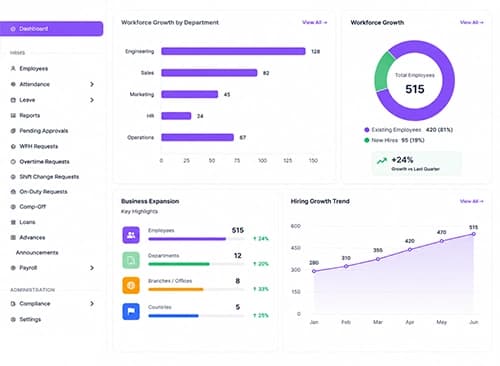The width and height of the screenshot is (500, 366).
Task: Open the Settings menu item
Action: [30, 319]
